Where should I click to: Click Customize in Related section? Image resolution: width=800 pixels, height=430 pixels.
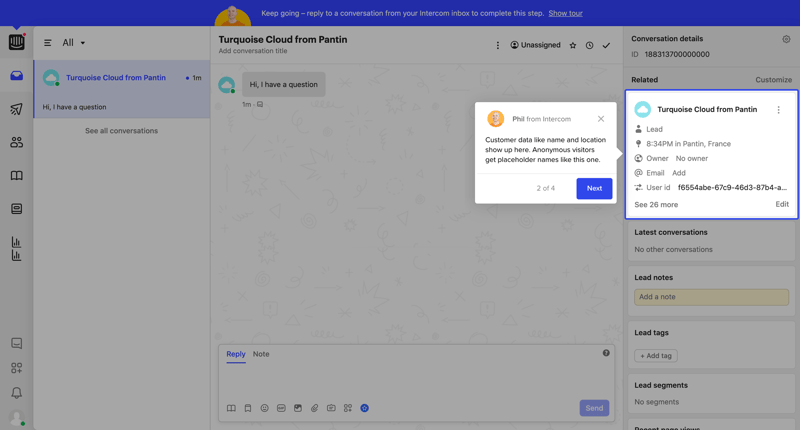pyautogui.click(x=773, y=80)
